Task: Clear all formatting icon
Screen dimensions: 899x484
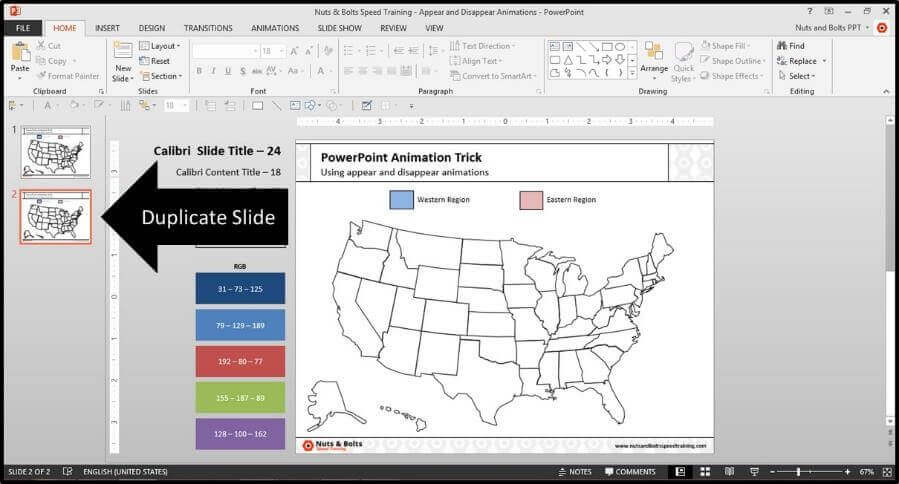Action: [x=328, y=51]
